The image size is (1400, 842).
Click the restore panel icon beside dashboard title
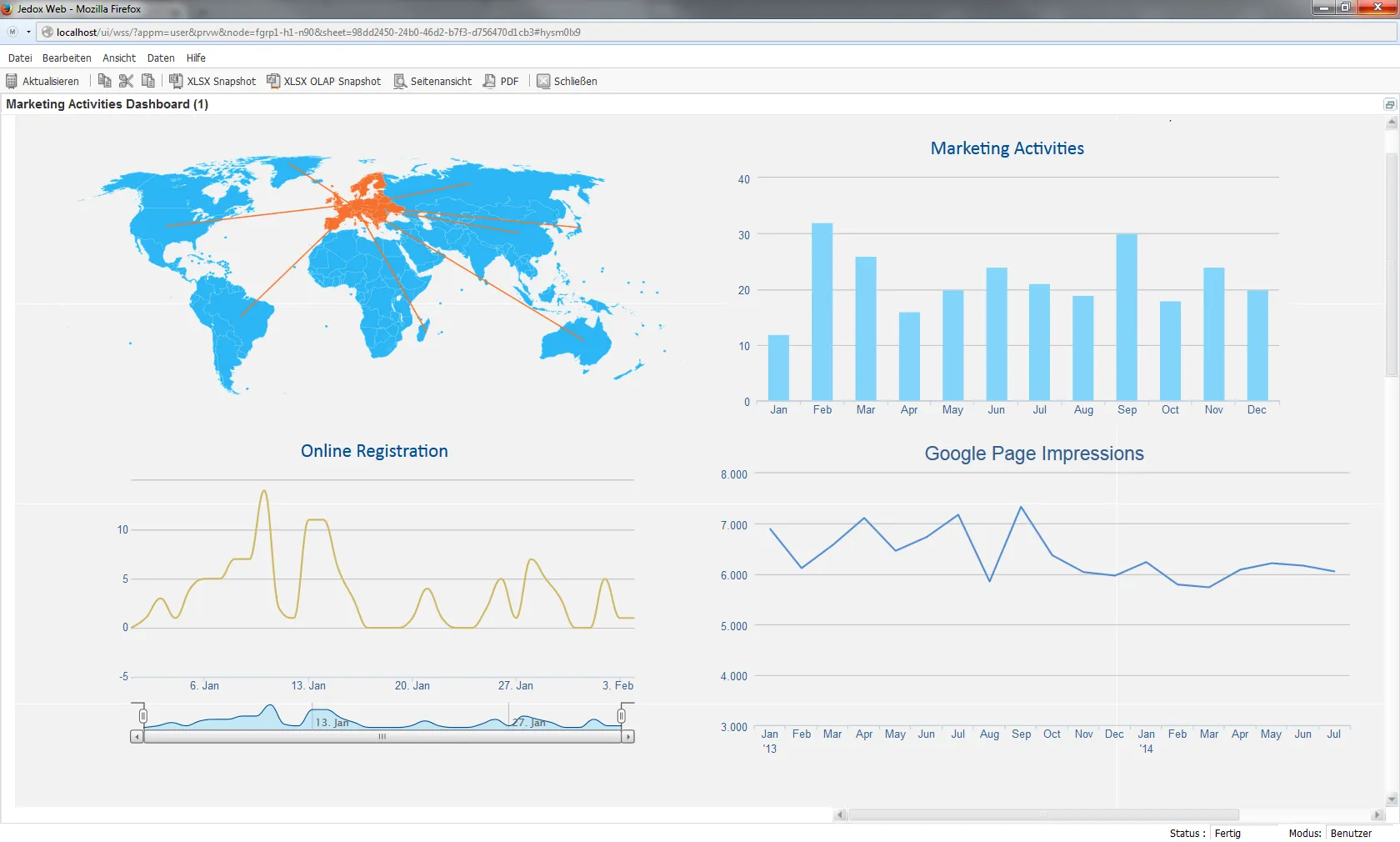click(1389, 104)
